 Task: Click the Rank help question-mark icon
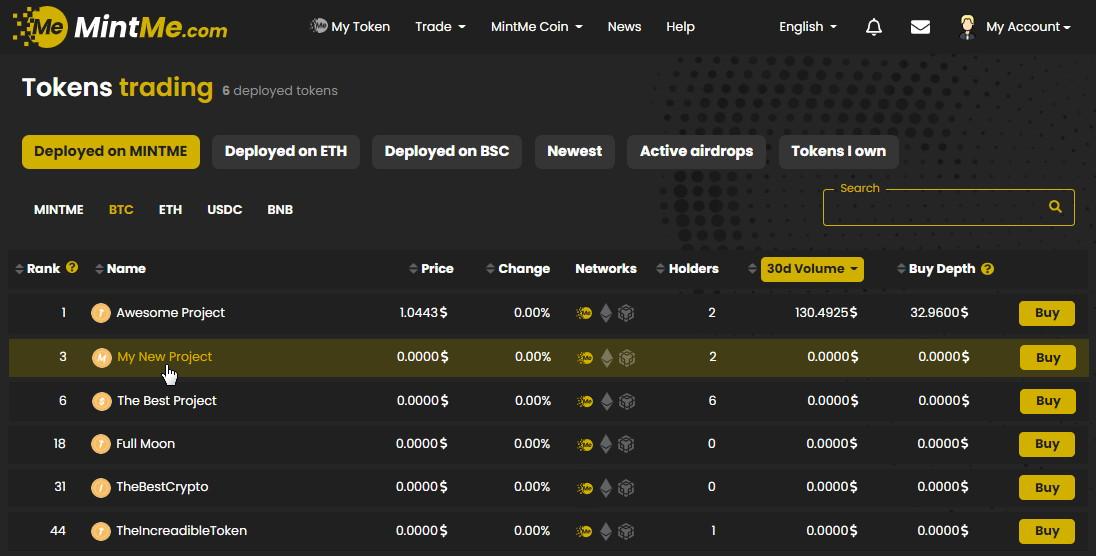[72, 268]
